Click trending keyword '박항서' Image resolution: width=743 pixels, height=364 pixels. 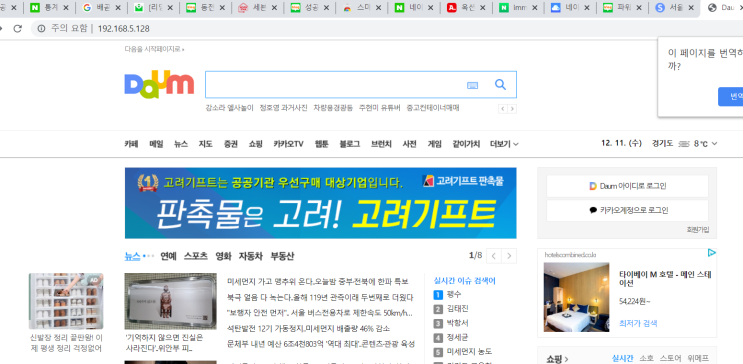coord(457,323)
